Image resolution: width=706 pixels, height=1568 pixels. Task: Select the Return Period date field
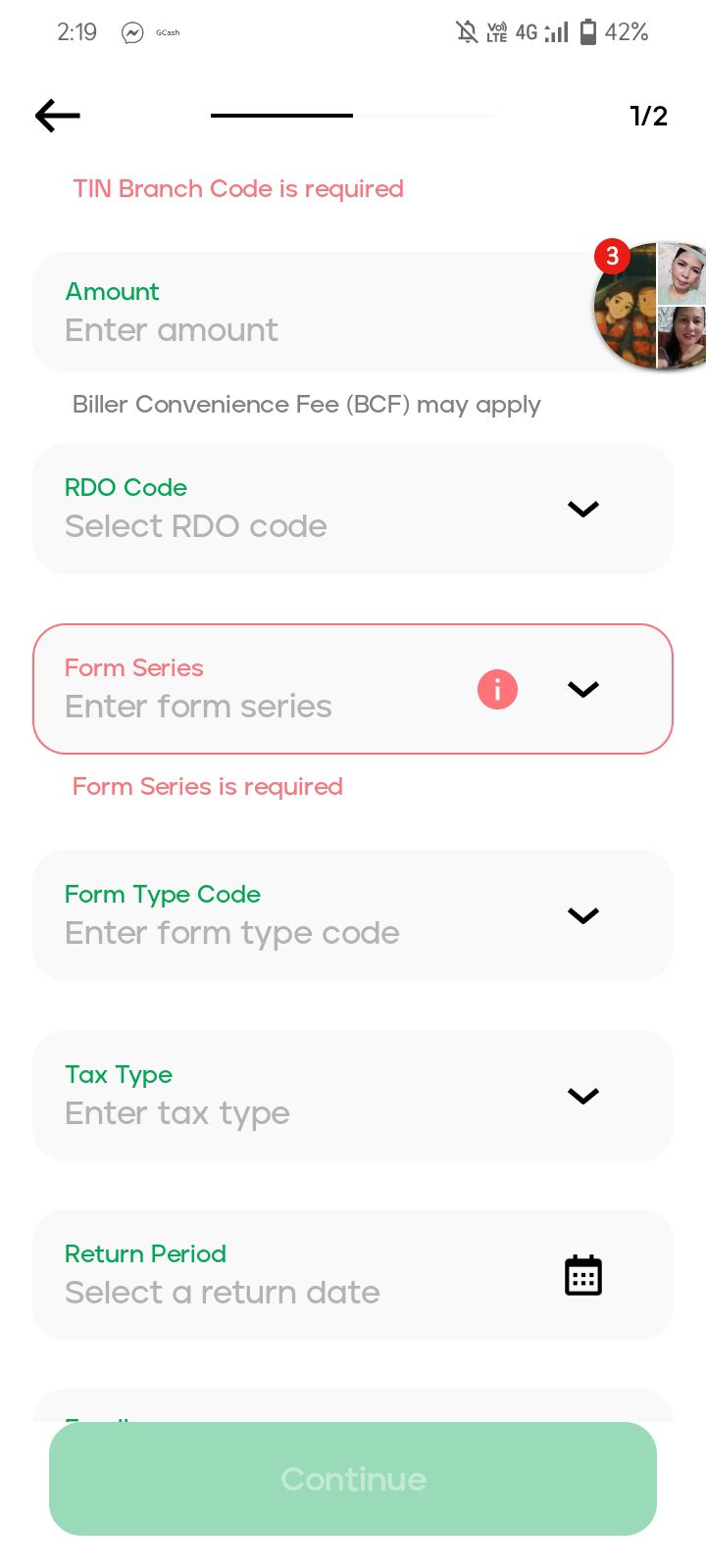tap(353, 1275)
